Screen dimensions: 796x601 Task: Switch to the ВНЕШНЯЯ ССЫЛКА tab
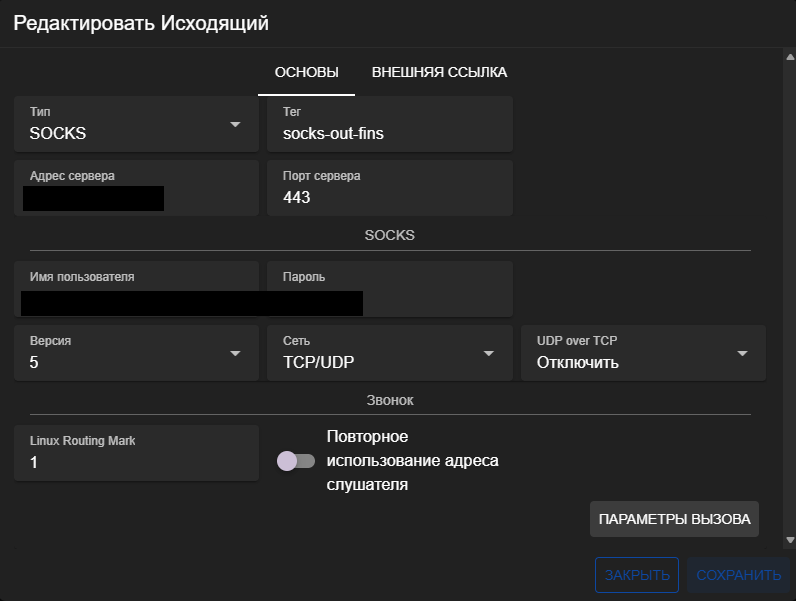point(439,72)
